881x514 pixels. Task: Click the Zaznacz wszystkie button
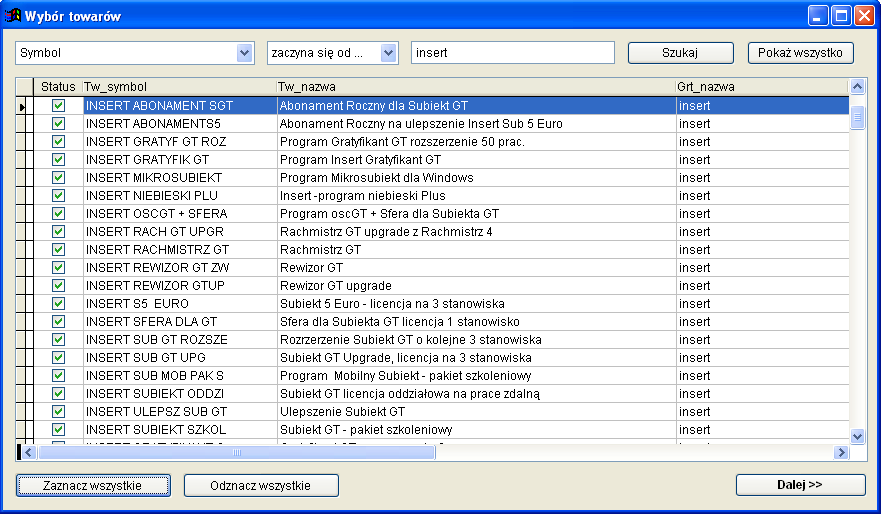point(93,485)
